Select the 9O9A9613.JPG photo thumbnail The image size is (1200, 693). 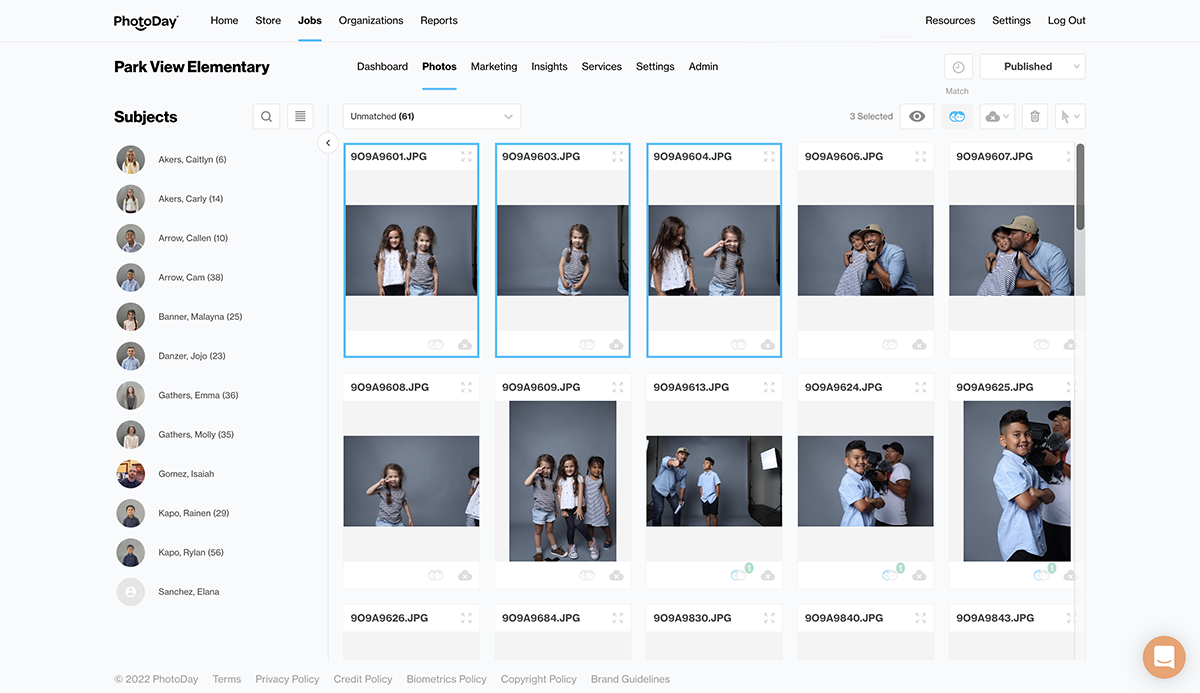click(714, 481)
